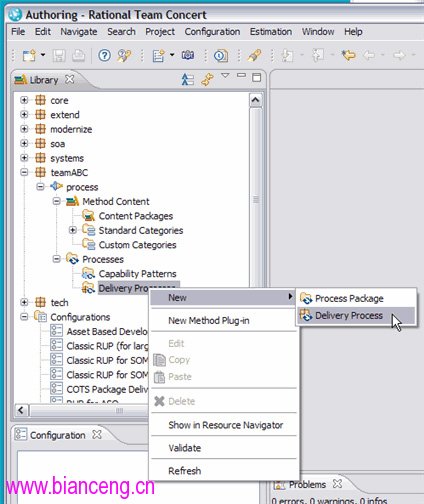This screenshot has height=504, width=424.
Task: Select Classic RUP (for large) configuration
Action: tap(107, 346)
